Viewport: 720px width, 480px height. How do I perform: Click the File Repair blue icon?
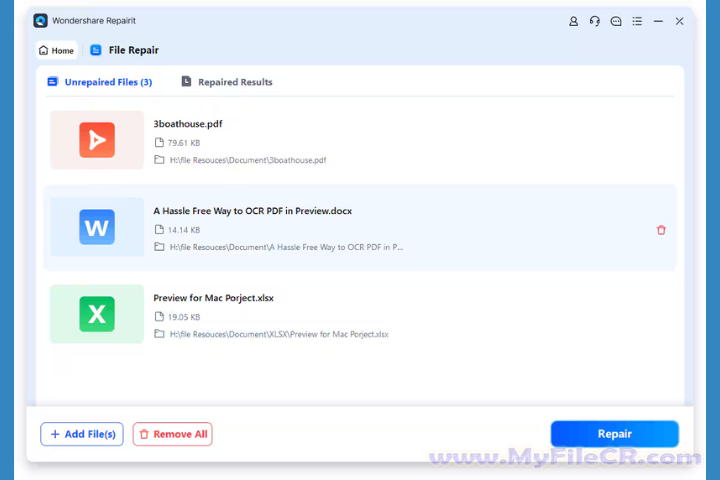96,50
